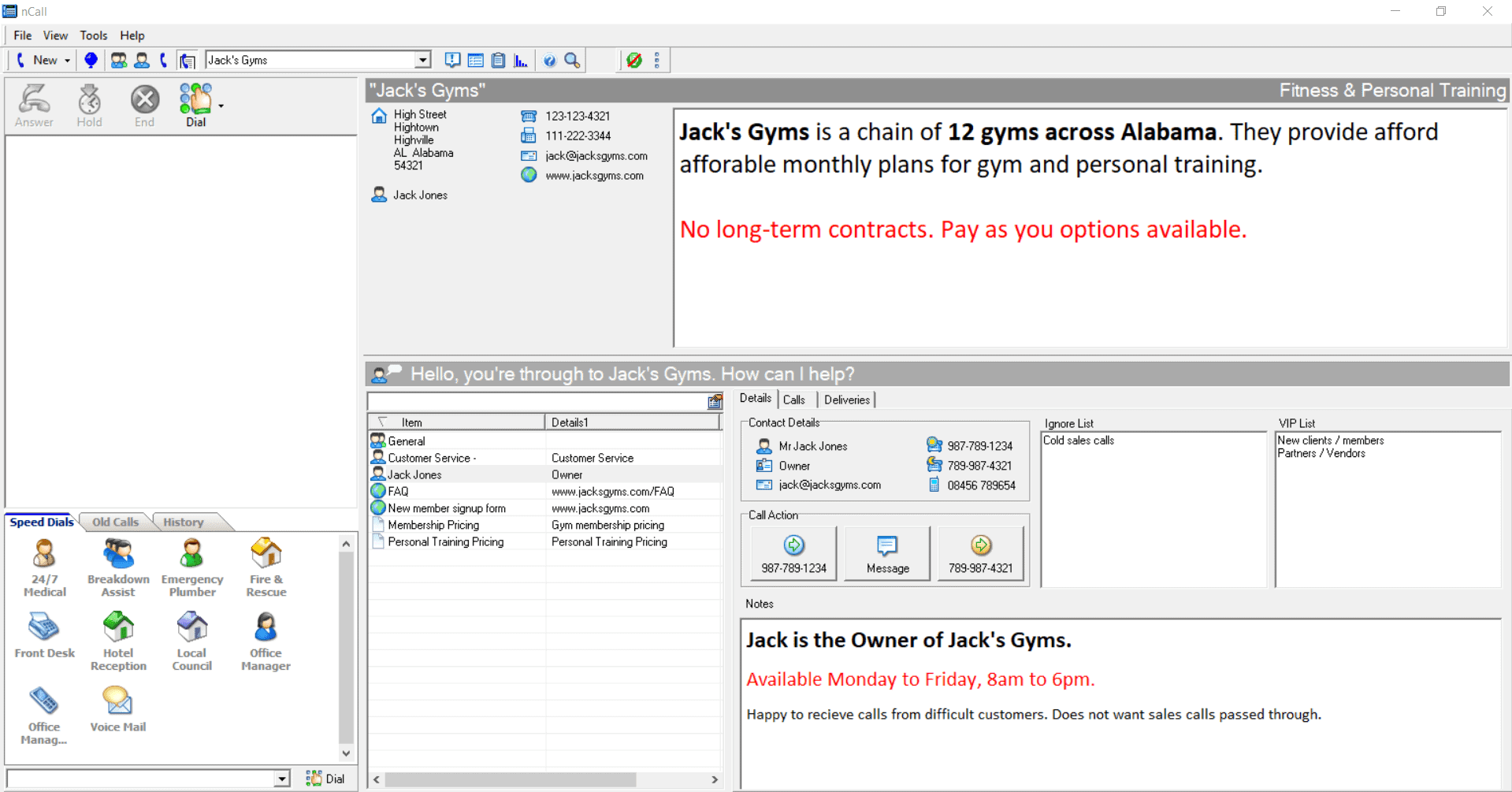The height and width of the screenshot is (792, 1512).
Task: Click the blue help question mark icon
Action: coord(550,60)
